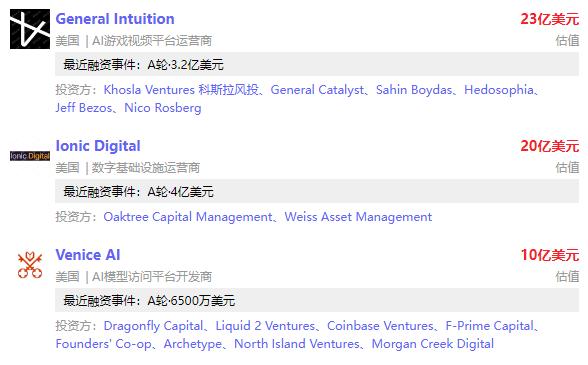Open investor Dragonfly Capital link
Viewport: 588px width, 365px height.
(x=153, y=326)
